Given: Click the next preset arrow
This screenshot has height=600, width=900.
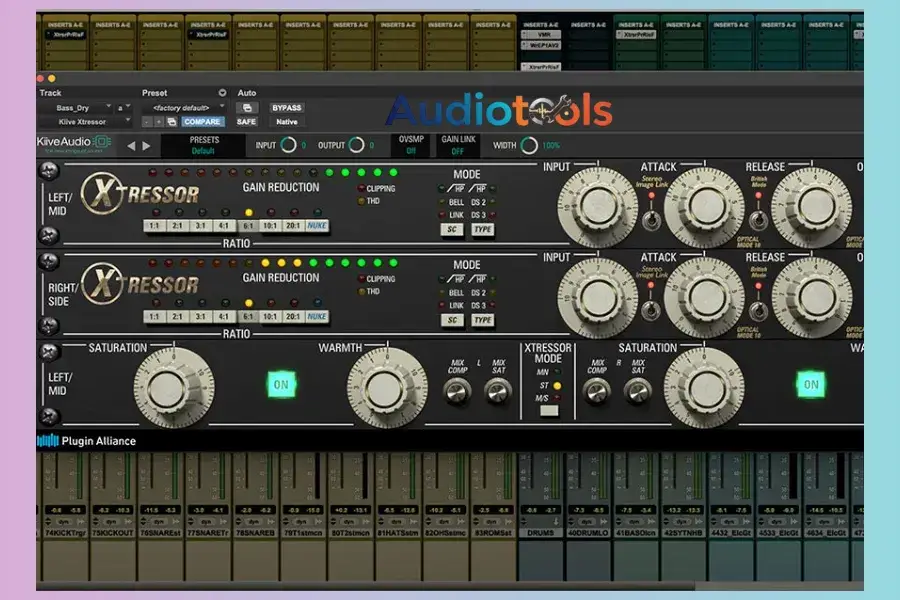Looking at the screenshot, I should (x=148, y=145).
